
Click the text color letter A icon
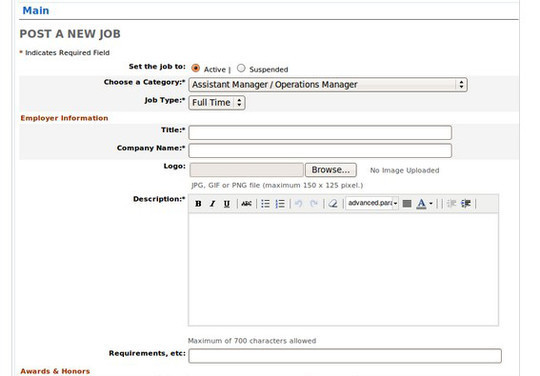tap(421, 203)
